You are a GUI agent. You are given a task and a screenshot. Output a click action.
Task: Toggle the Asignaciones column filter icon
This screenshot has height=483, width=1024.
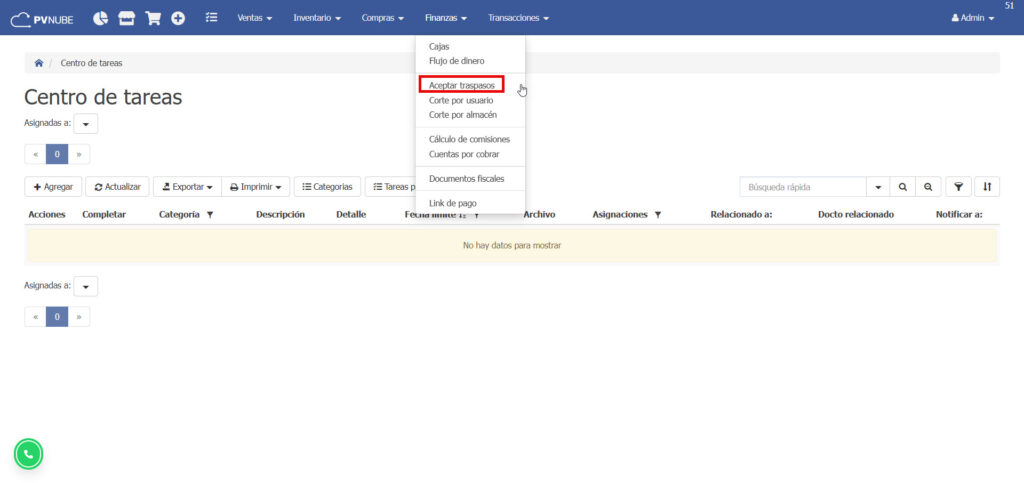[x=657, y=215]
